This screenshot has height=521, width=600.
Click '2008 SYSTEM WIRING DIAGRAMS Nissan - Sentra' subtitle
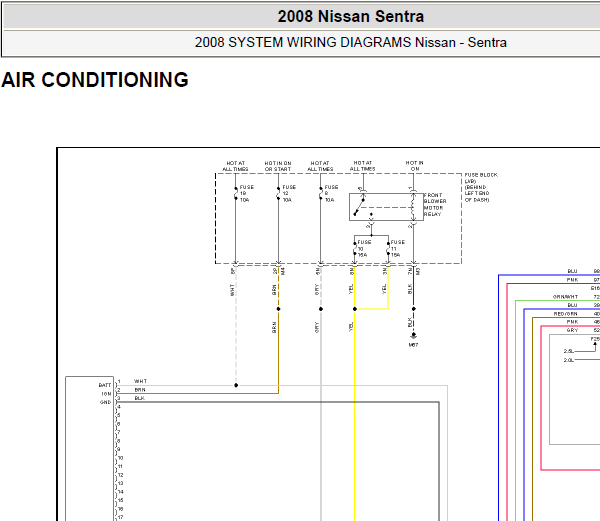click(351, 42)
